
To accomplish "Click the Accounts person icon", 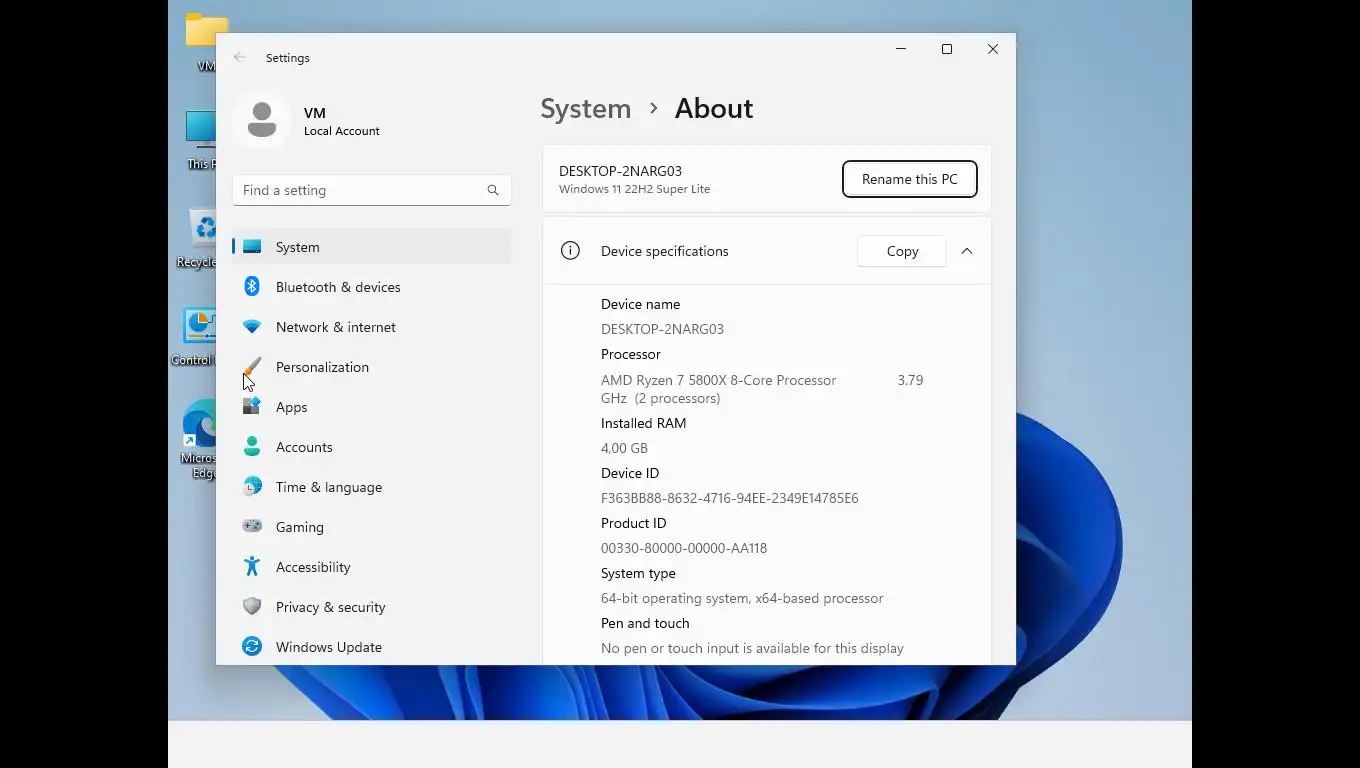I will [252, 447].
